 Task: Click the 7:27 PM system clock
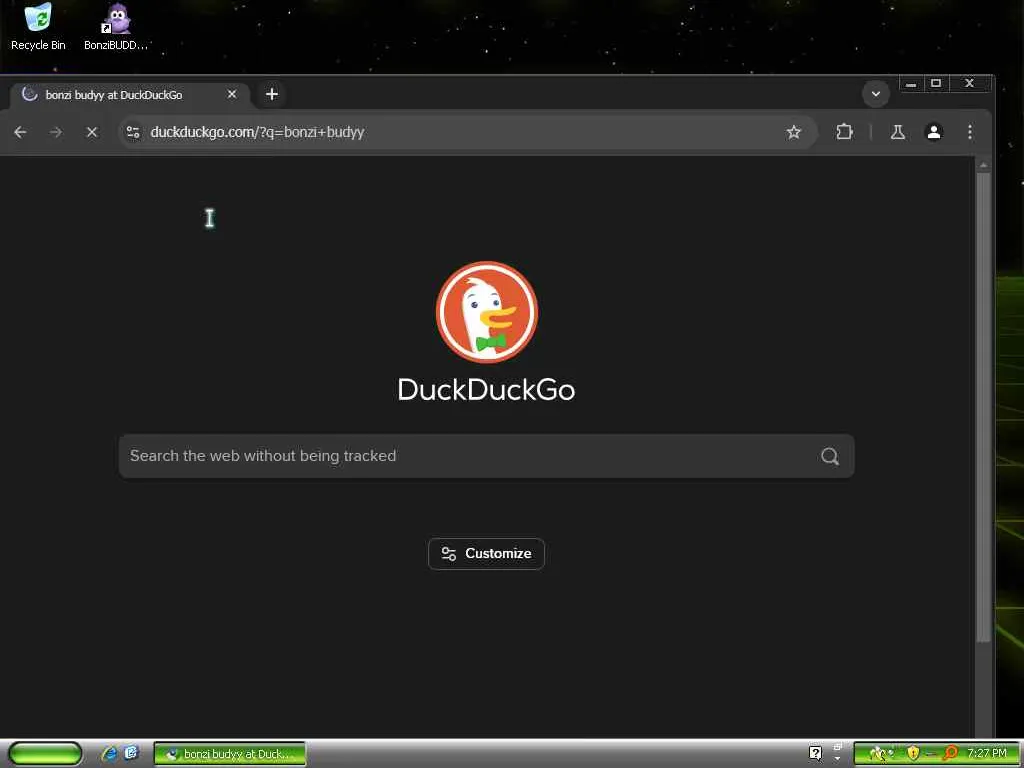coord(987,753)
